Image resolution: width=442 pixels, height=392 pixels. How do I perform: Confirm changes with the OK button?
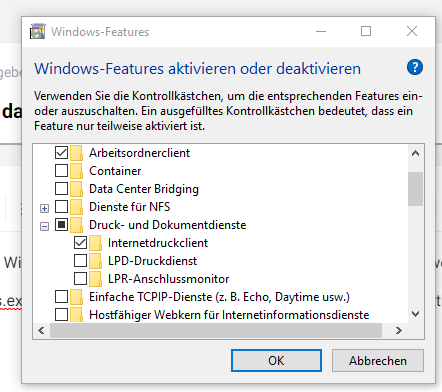coord(276,360)
